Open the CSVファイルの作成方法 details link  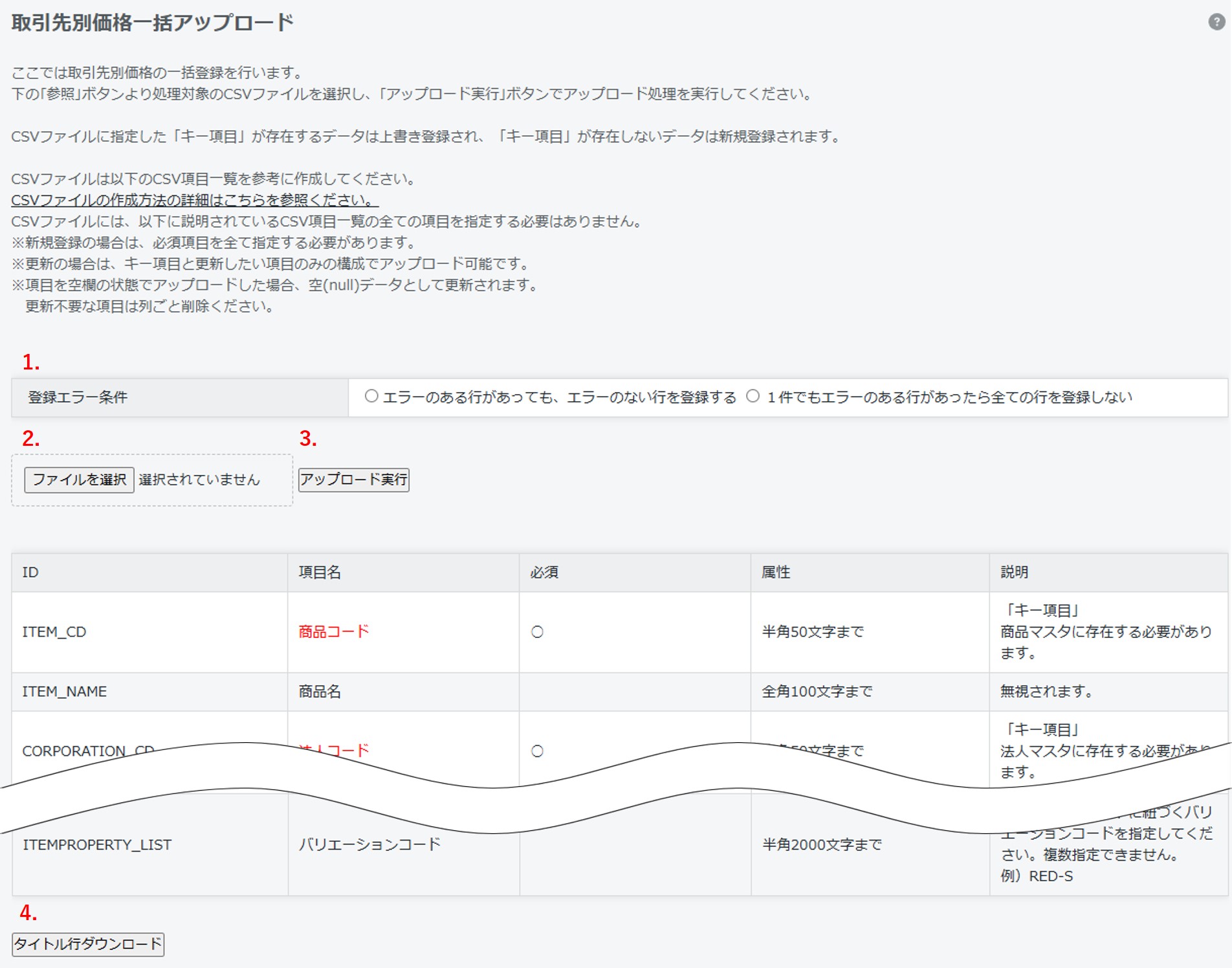[x=194, y=200]
